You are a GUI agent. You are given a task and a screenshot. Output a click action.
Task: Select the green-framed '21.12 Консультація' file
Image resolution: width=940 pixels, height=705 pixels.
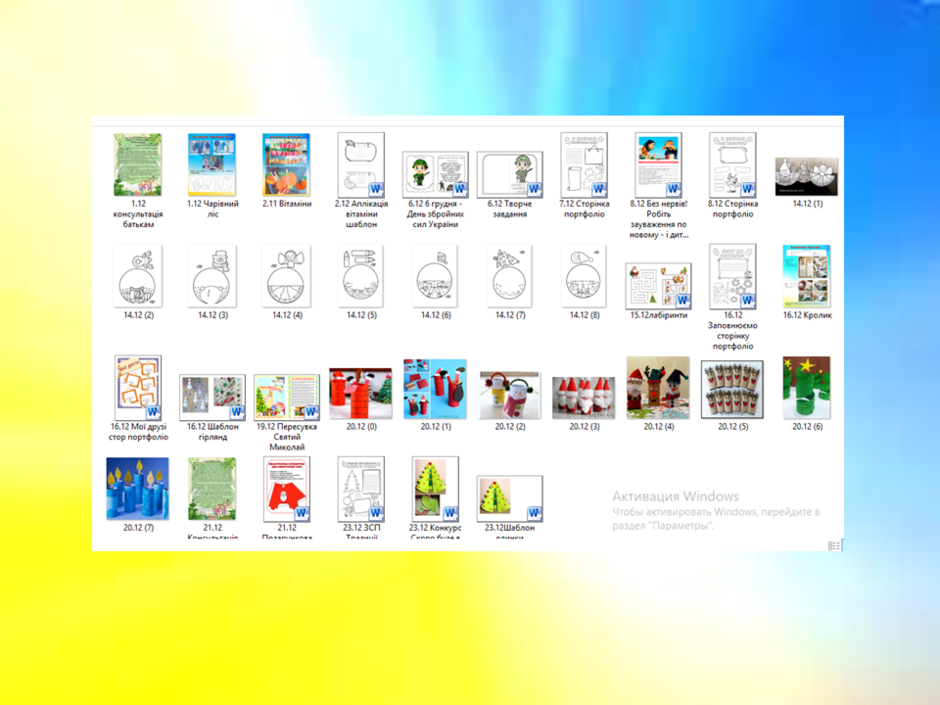[x=212, y=489]
